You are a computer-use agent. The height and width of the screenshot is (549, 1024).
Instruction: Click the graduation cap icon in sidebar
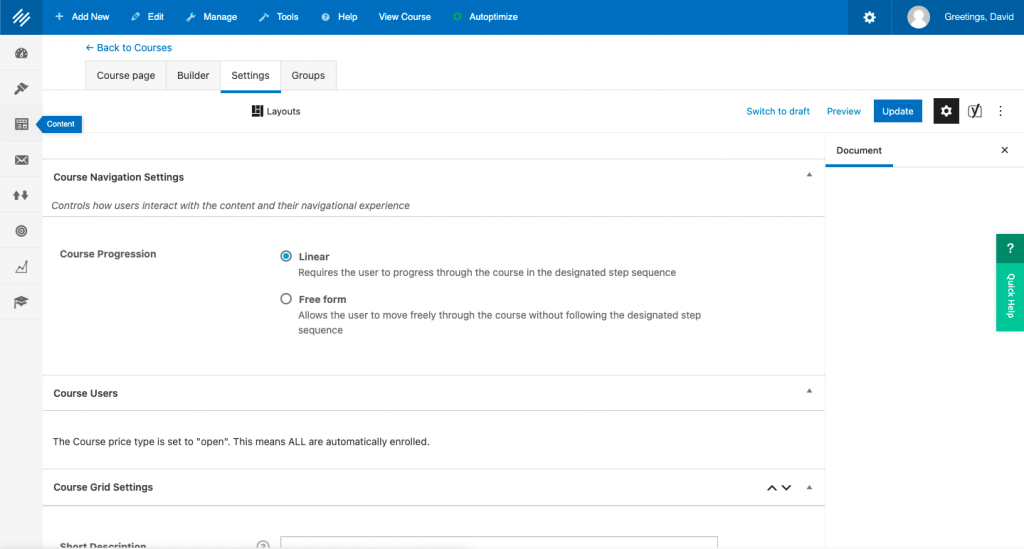(21, 302)
